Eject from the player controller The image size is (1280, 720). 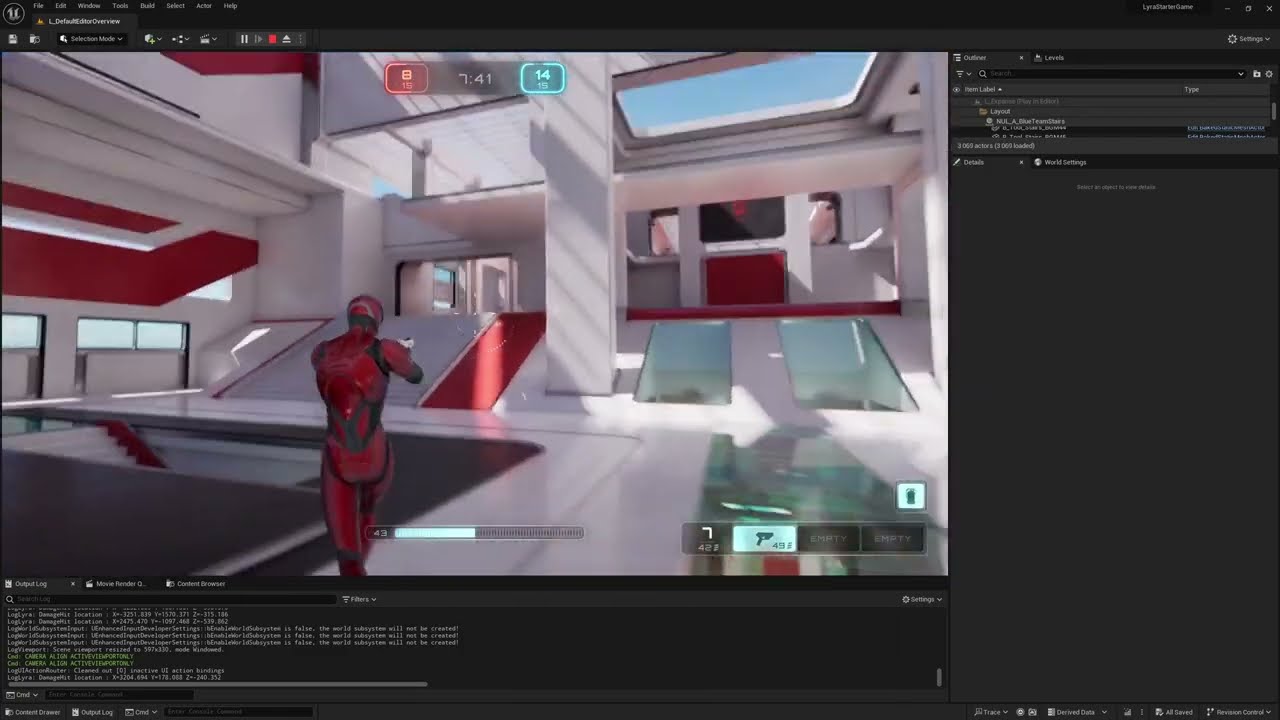click(286, 39)
